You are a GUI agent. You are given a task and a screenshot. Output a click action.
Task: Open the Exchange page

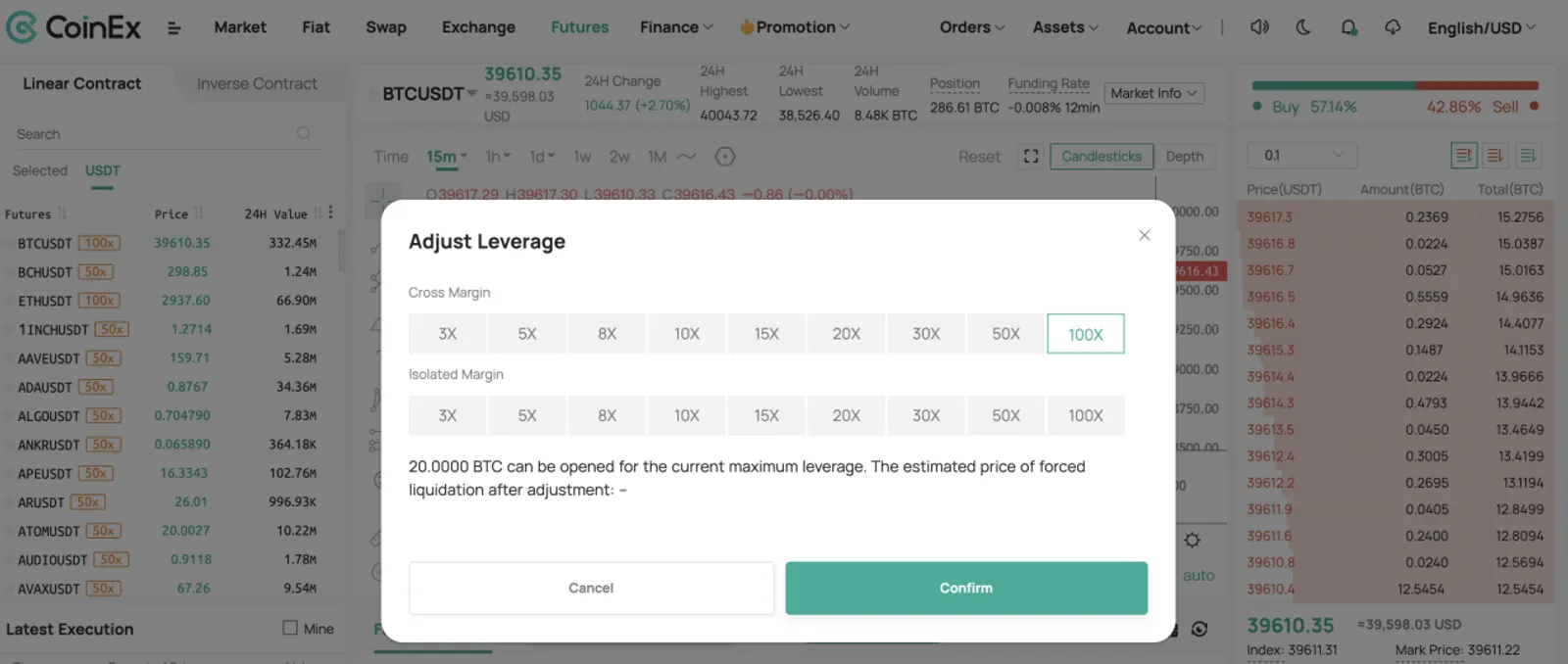point(478,27)
